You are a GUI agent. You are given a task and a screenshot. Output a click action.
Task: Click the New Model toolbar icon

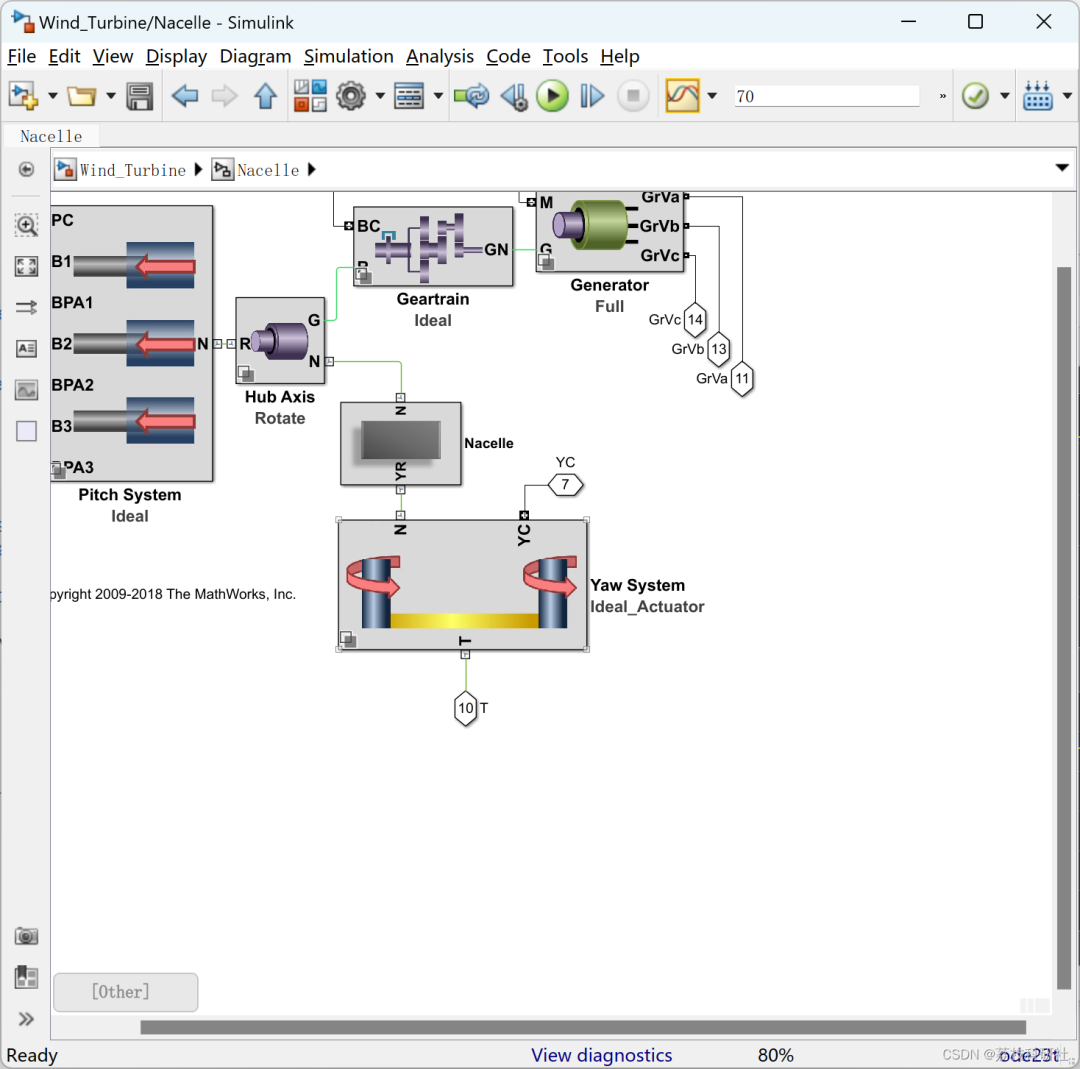click(x=23, y=96)
